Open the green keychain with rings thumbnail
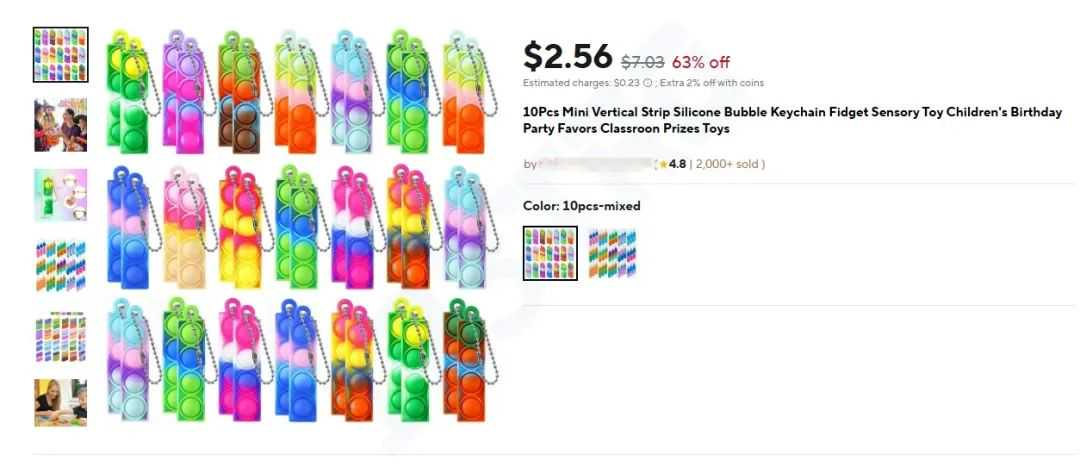Screen dimensions: 1080x467 61,195
